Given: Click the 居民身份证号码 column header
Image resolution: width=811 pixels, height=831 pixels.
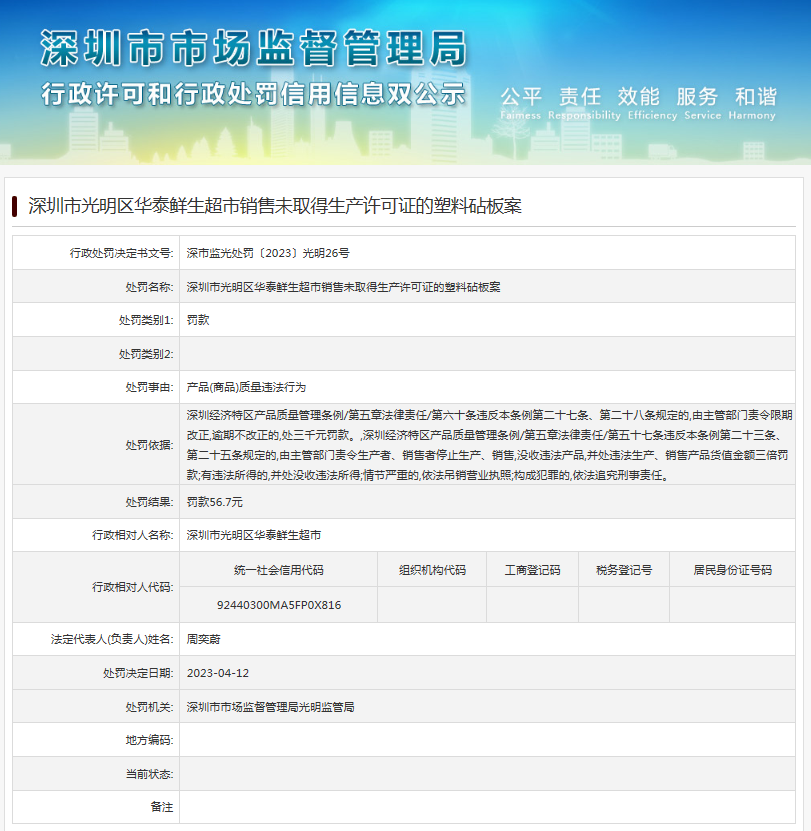Looking at the screenshot, I should pos(733,570).
